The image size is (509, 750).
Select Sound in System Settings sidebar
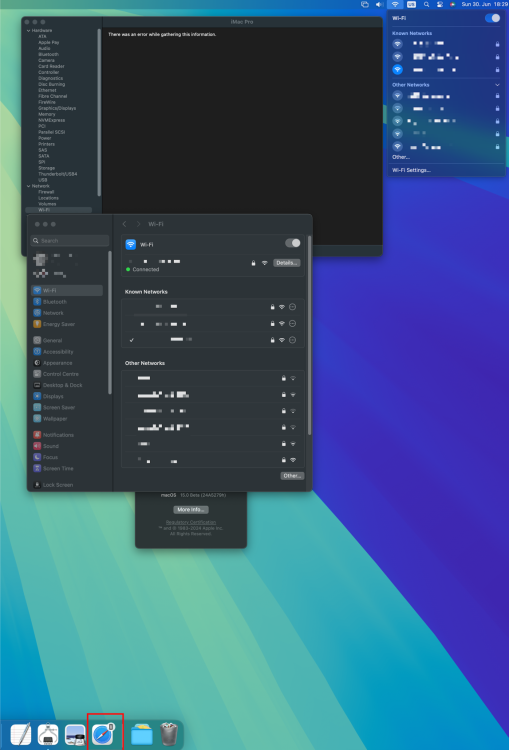(67, 446)
